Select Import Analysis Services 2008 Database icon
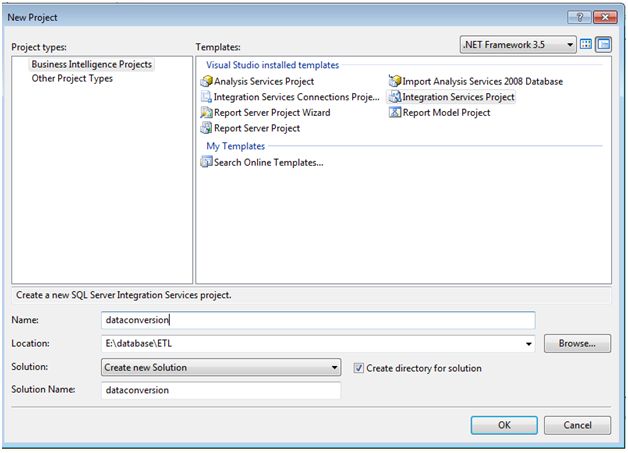 [x=395, y=81]
